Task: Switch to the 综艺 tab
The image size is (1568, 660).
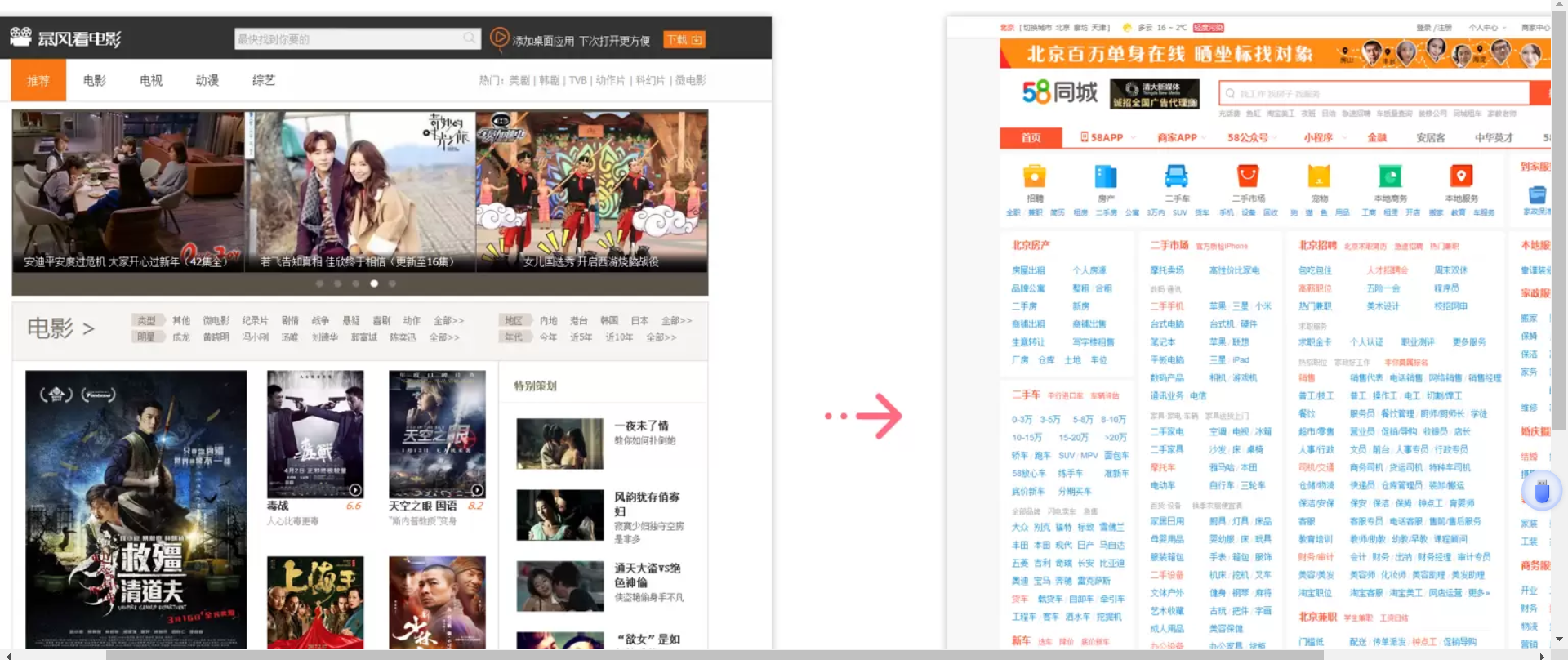Action: click(264, 80)
